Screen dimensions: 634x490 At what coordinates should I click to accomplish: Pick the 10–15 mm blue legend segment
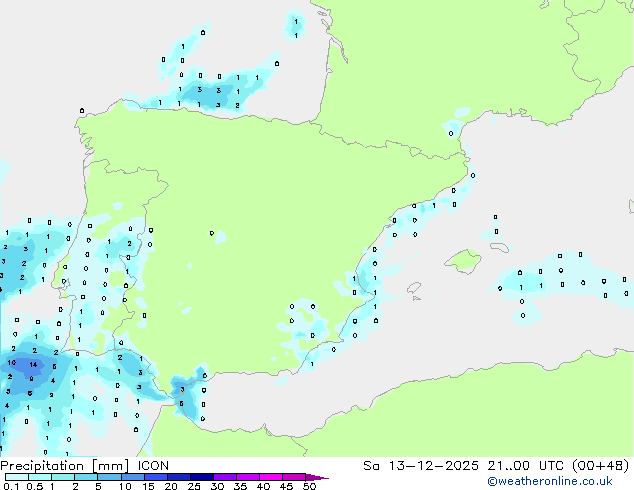point(132,477)
